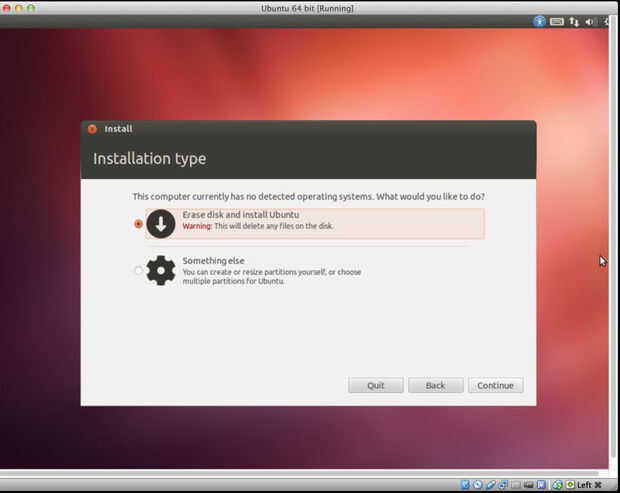
Task: Click the 'Left ⌘' host key label
Action: 589,485
